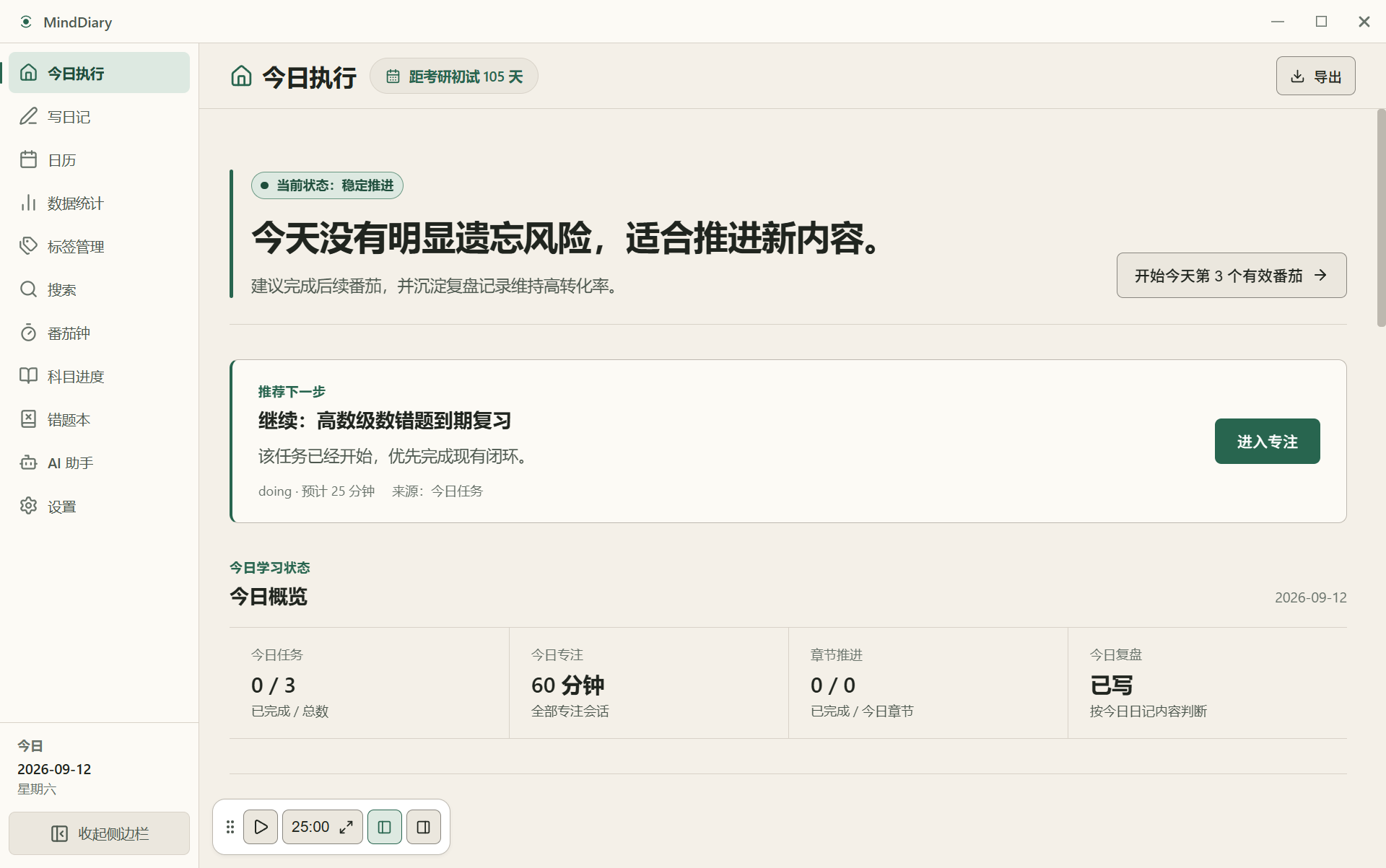Image resolution: width=1386 pixels, height=868 pixels.
Task: Click the 今日专注 60 分钟 card
Action: [648, 683]
